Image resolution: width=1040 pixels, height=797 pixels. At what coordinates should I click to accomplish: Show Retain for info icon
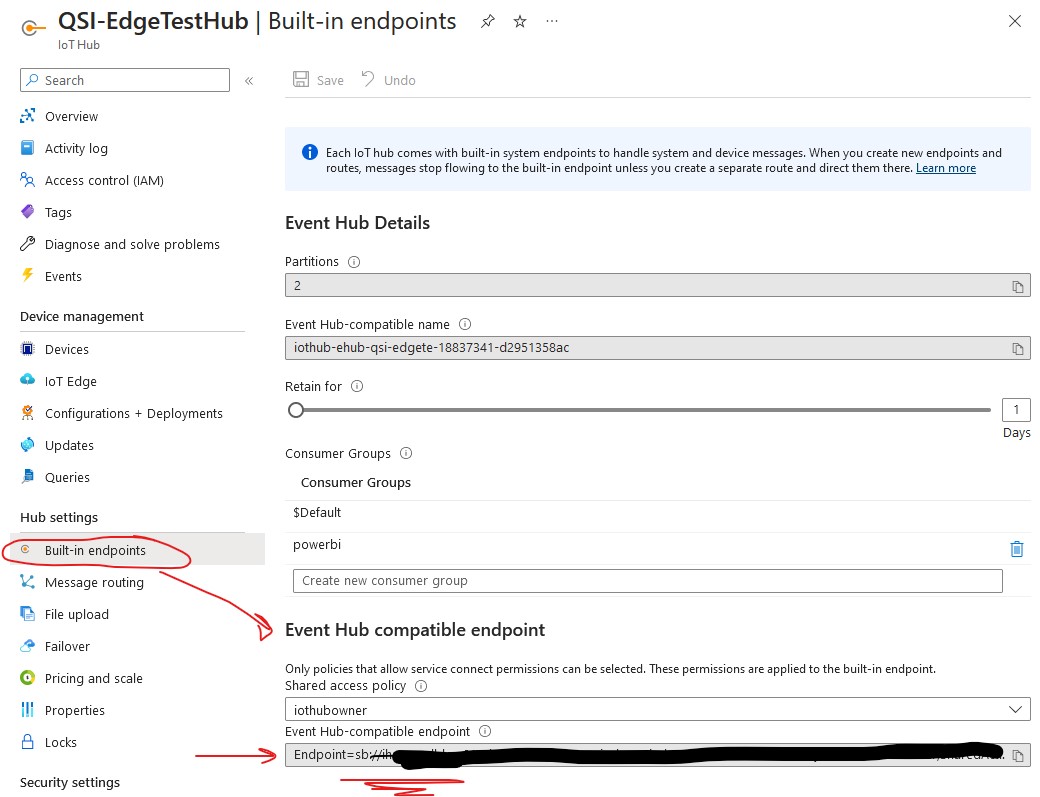coord(357,387)
